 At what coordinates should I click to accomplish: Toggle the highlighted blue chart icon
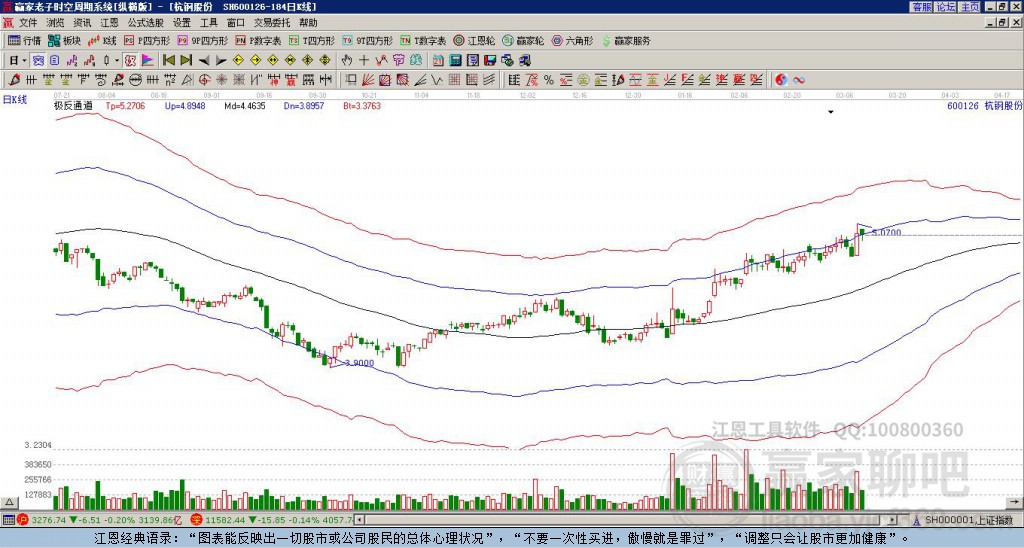[x=38, y=60]
